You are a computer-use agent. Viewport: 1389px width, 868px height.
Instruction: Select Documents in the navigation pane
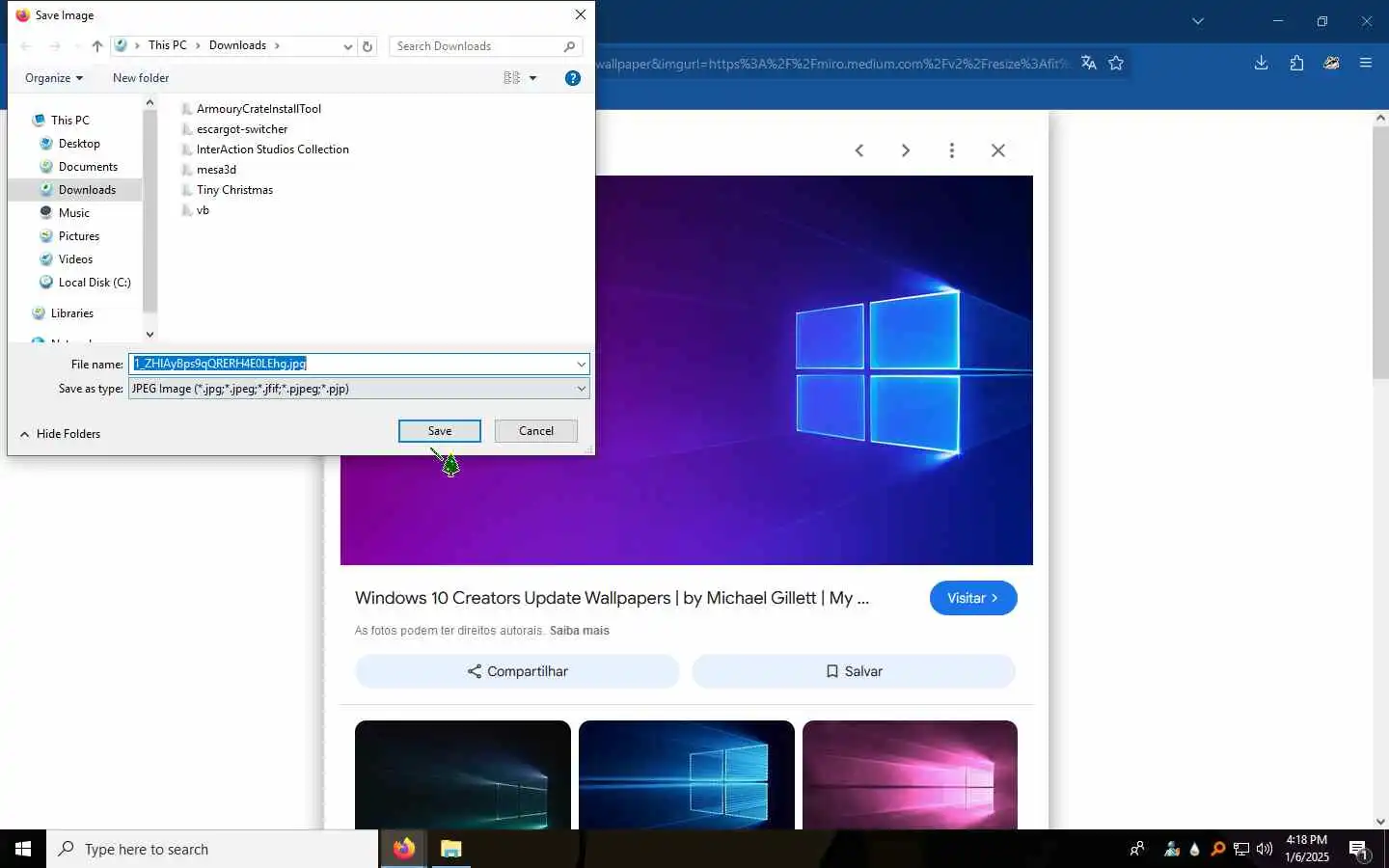click(x=88, y=167)
